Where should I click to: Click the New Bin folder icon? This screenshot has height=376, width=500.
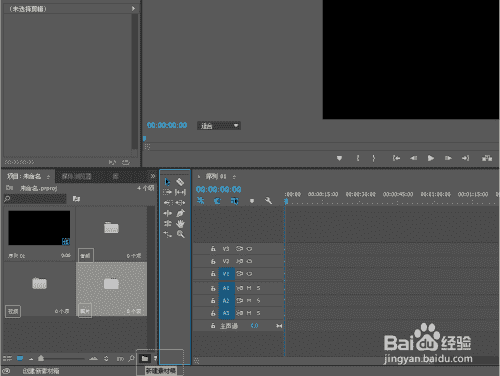145,359
